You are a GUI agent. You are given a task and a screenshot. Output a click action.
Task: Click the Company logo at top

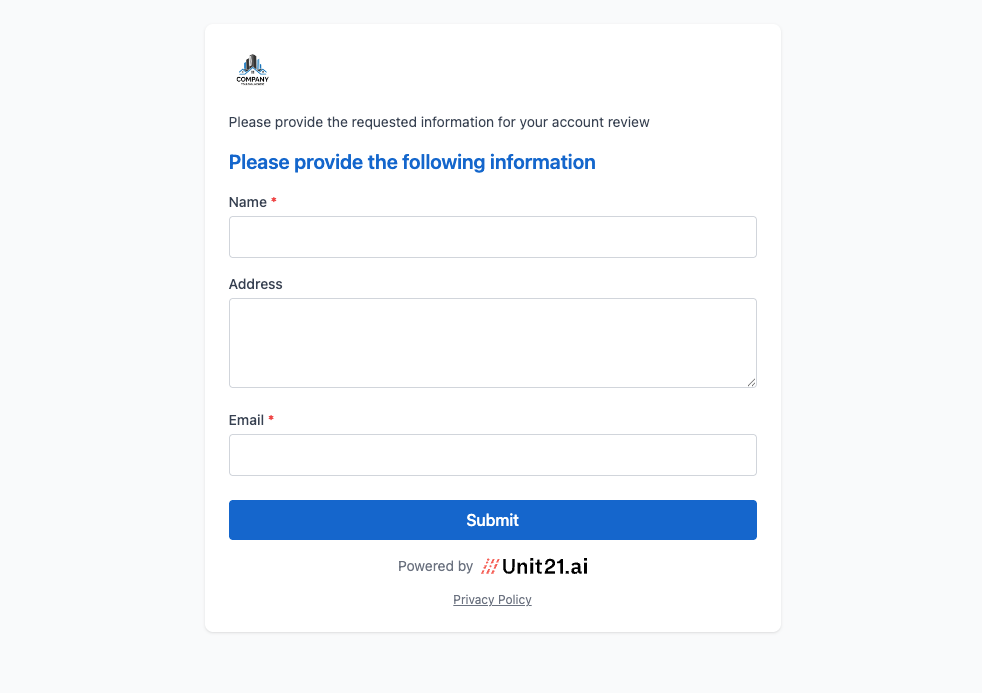pos(252,69)
